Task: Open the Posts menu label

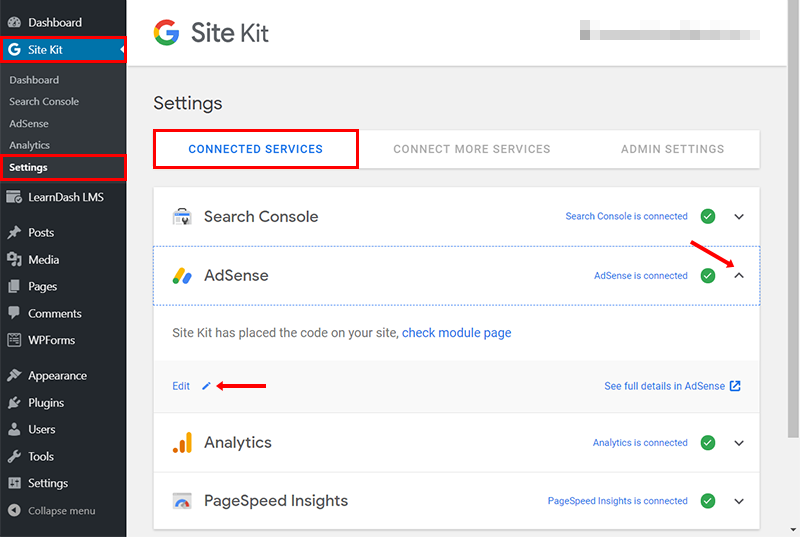Action: point(41,233)
